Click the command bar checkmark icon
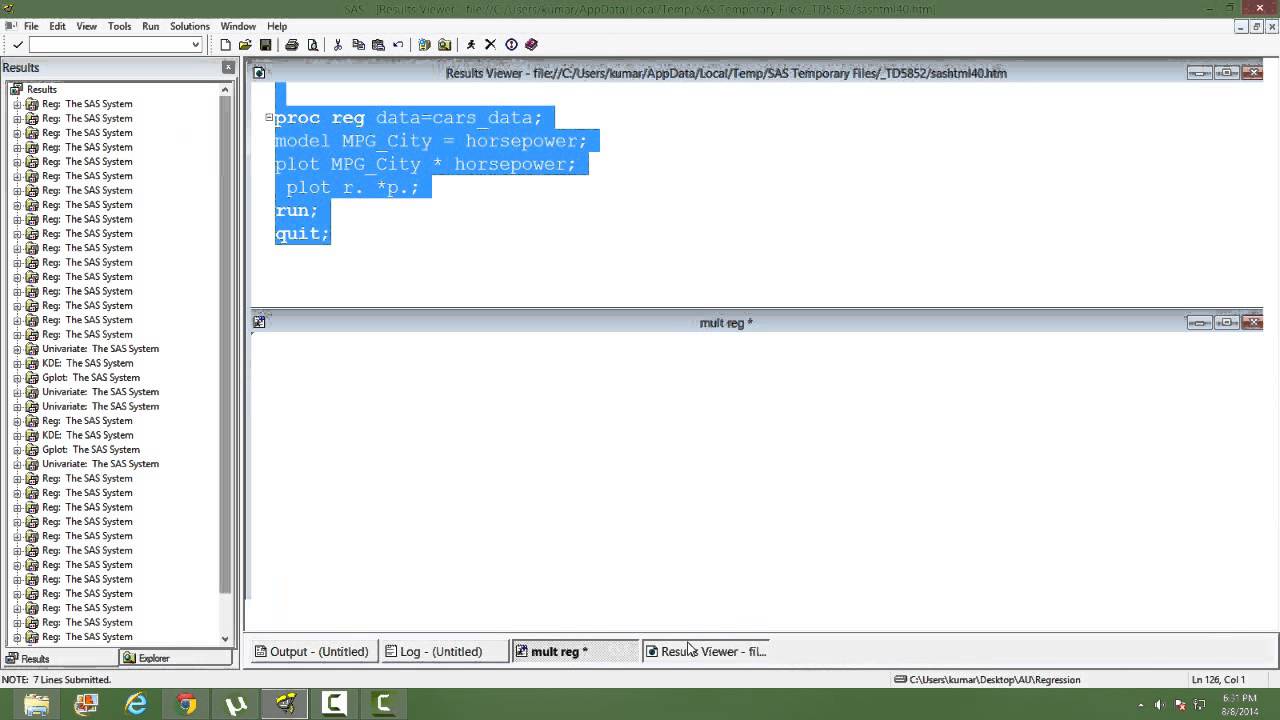Viewport: 1280px width, 720px height. [18, 45]
